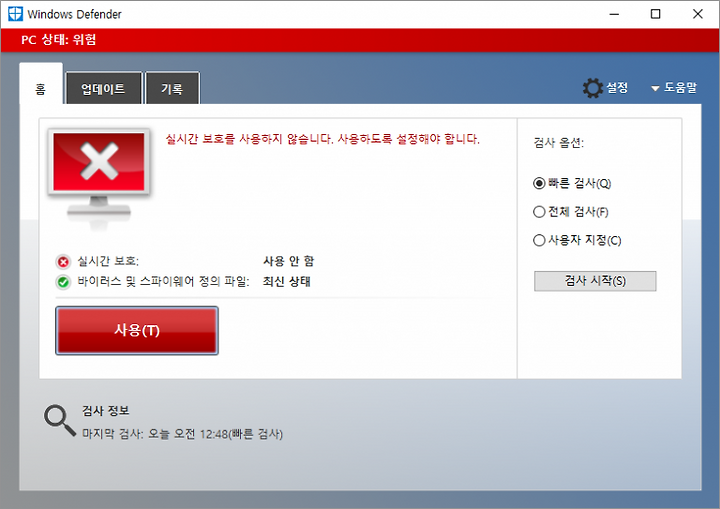Click the 사용 안 함 status value

pyautogui.click(x=288, y=261)
